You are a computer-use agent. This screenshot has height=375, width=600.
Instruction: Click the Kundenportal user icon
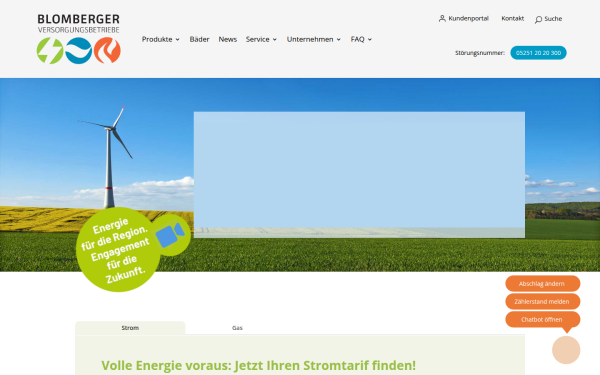pyautogui.click(x=442, y=18)
